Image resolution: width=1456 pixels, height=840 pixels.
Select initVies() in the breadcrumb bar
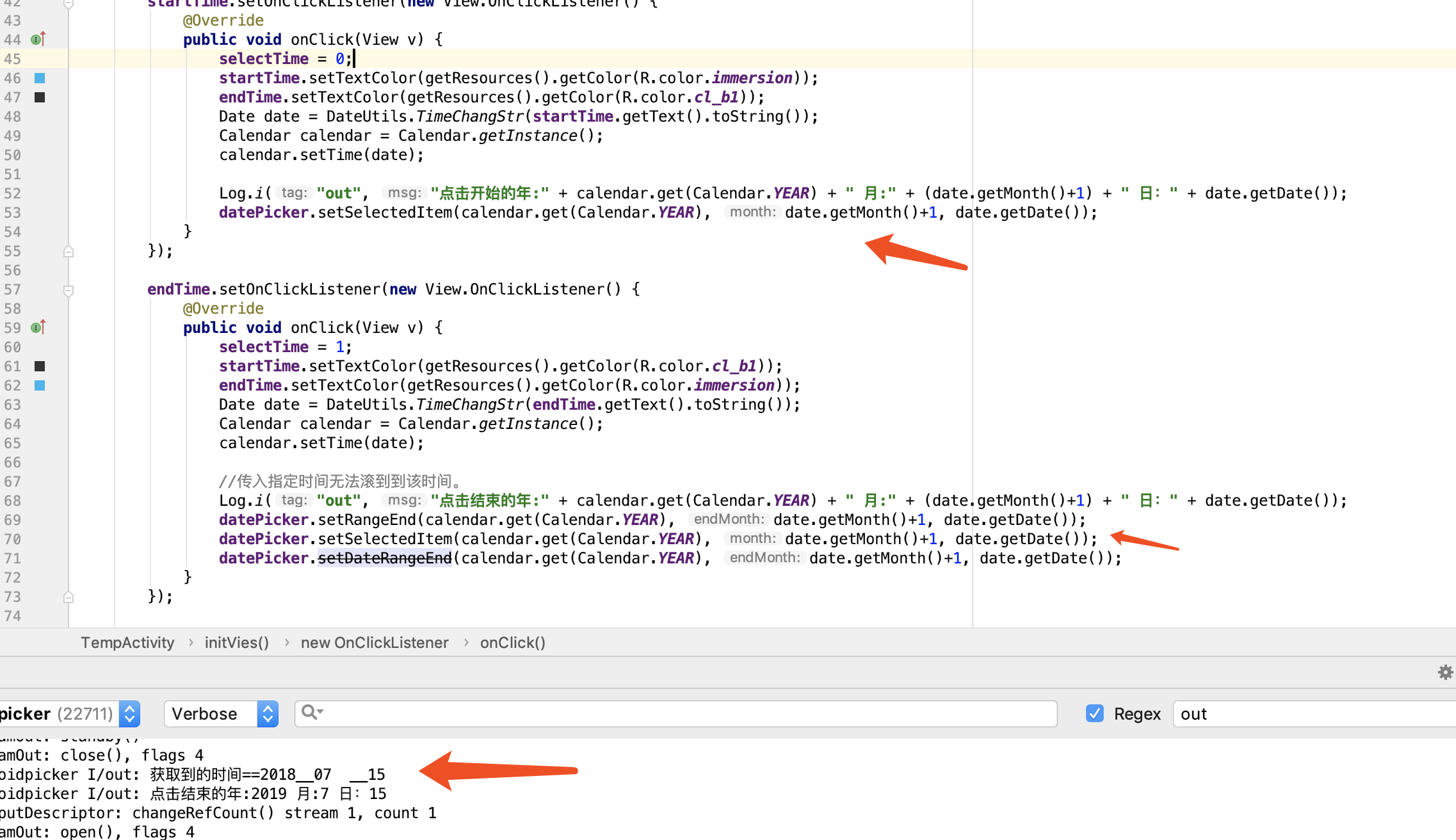[x=237, y=643]
